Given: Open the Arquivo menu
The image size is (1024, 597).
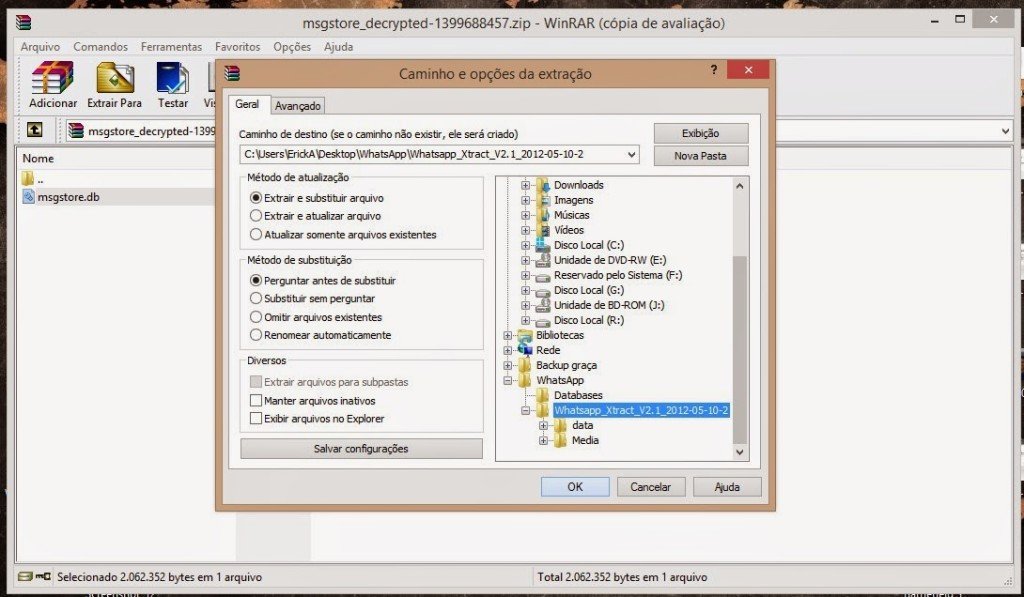Looking at the screenshot, I should [x=40, y=46].
